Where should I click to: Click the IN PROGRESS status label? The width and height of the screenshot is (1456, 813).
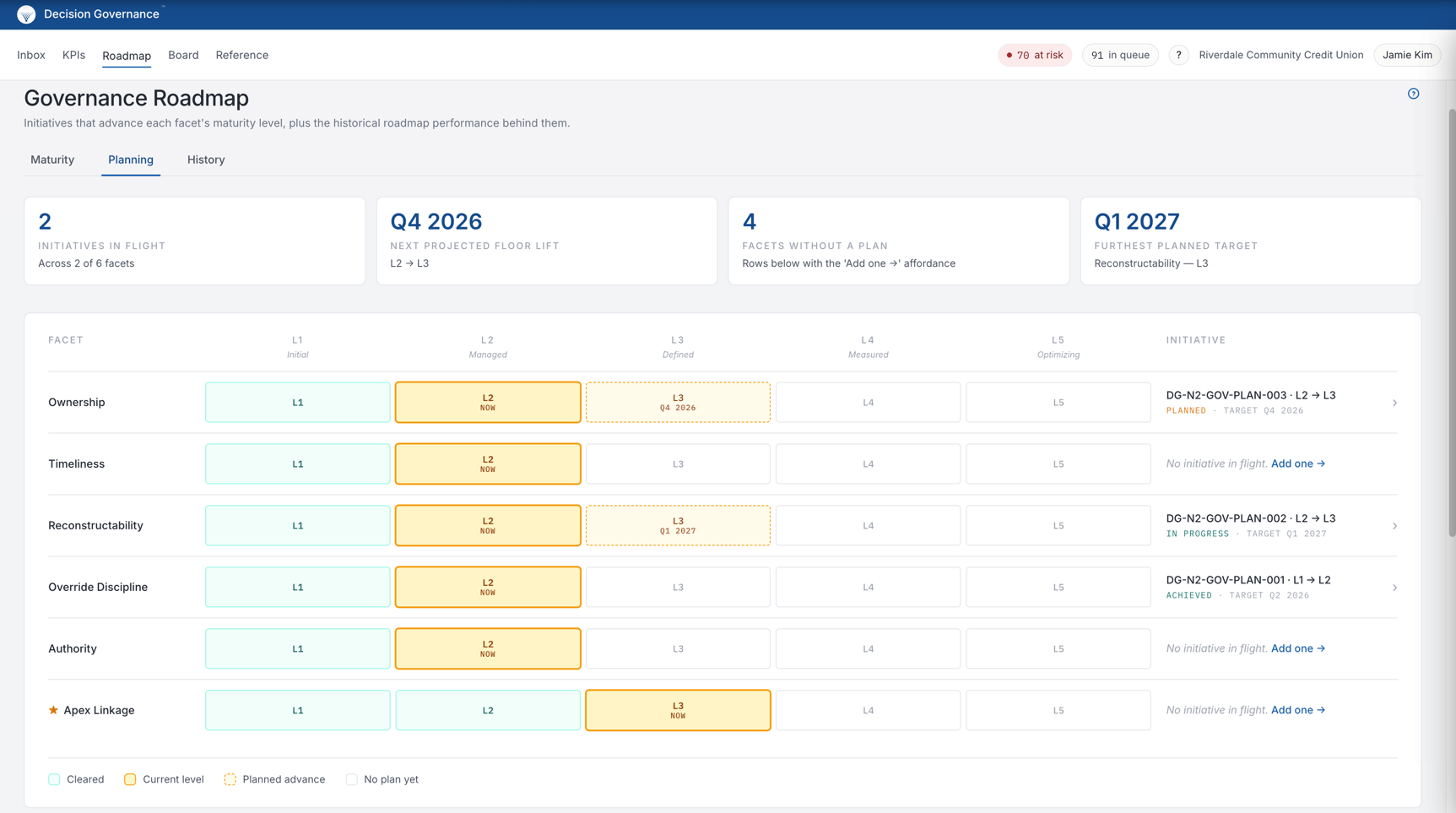1197,534
